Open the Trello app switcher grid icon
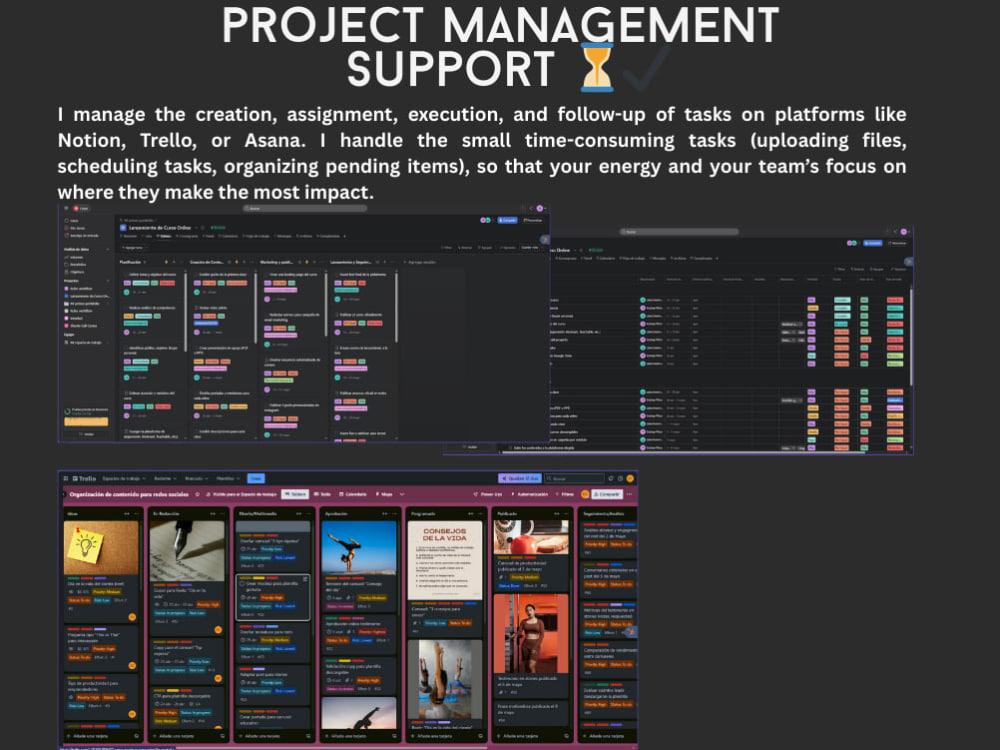The width and height of the screenshot is (1000, 750). coord(66,478)
